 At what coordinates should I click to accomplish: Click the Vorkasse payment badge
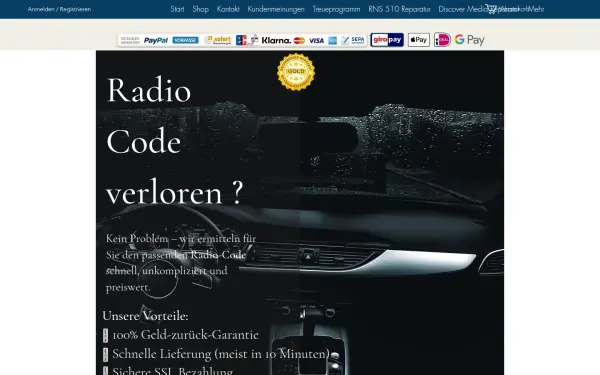point(186,40)
